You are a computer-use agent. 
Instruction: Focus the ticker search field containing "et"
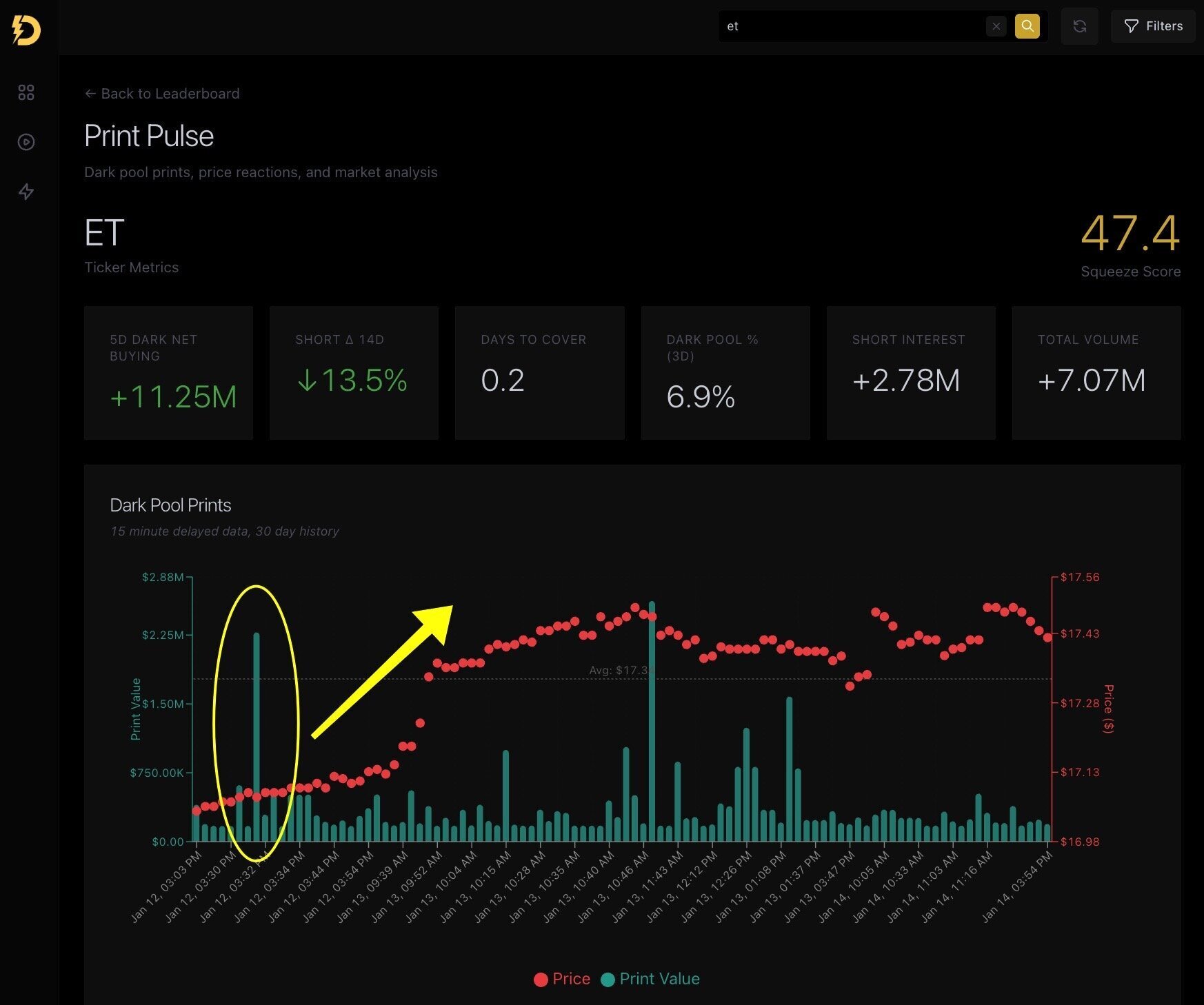pos(852,26)
